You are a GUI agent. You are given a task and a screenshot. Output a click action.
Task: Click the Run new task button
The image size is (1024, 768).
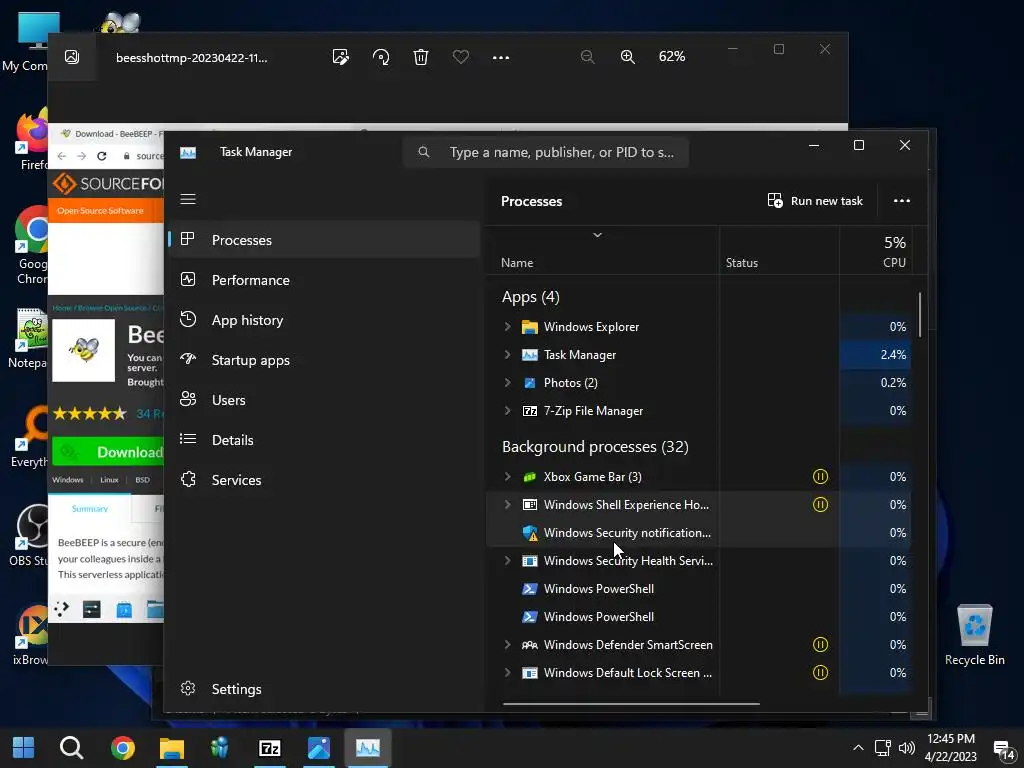click(815, 200)
